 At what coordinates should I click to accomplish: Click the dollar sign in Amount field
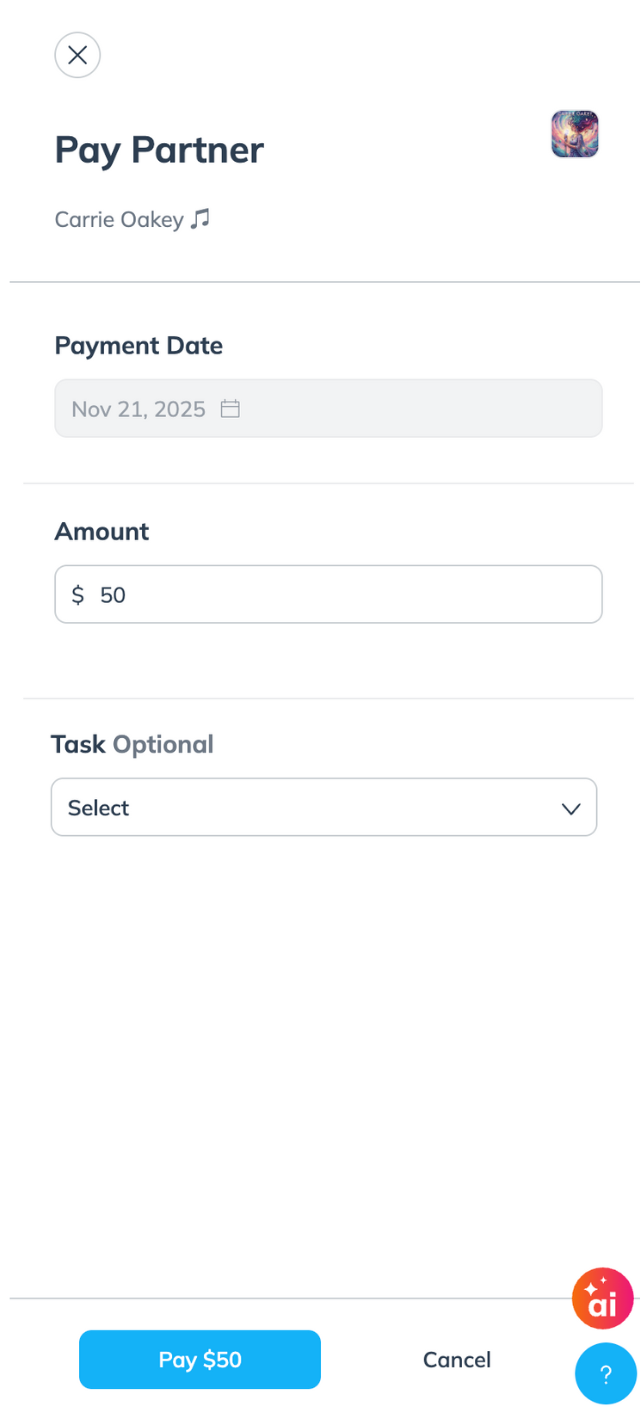pos(78,595)
